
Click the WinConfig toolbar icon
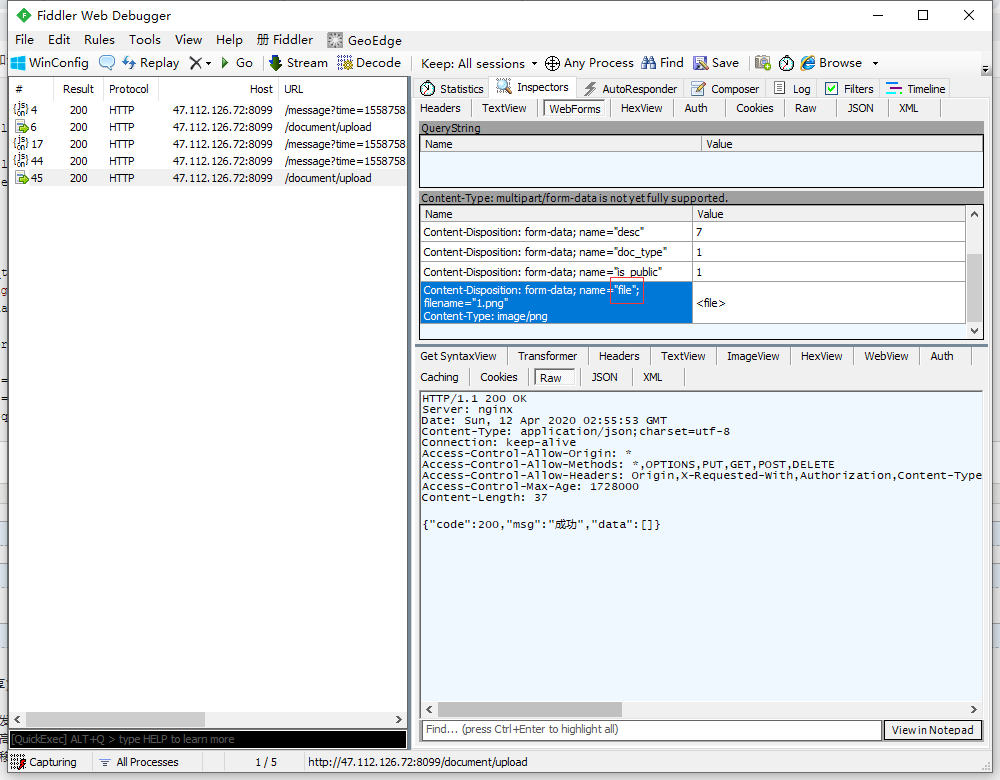(18, 63)
